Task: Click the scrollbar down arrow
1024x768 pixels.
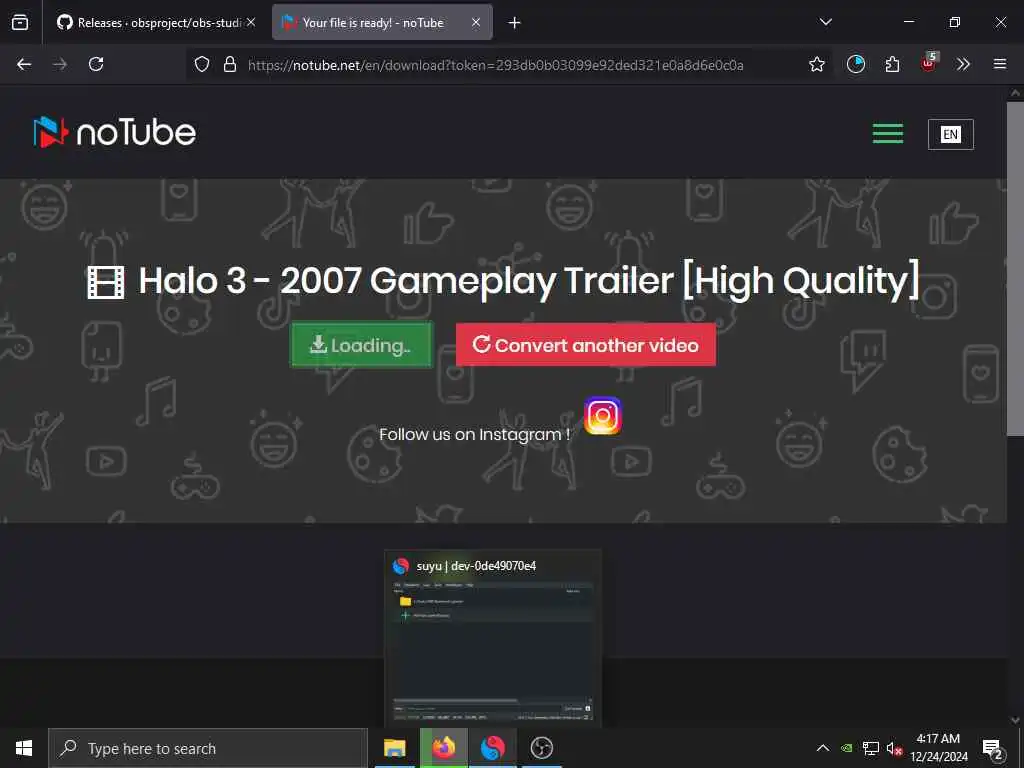Action: [1015, 720]
